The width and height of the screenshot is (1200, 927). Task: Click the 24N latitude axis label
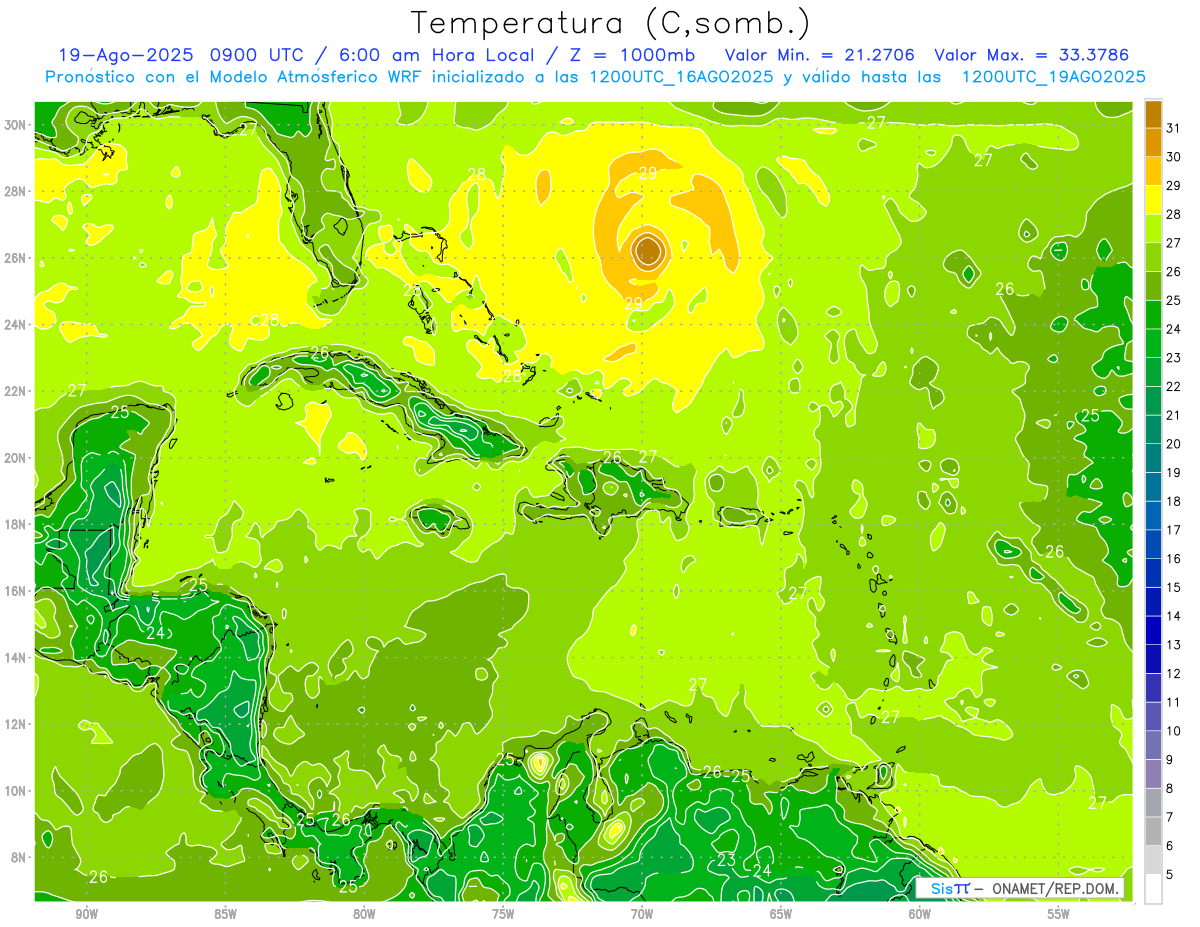pos(17,325)
